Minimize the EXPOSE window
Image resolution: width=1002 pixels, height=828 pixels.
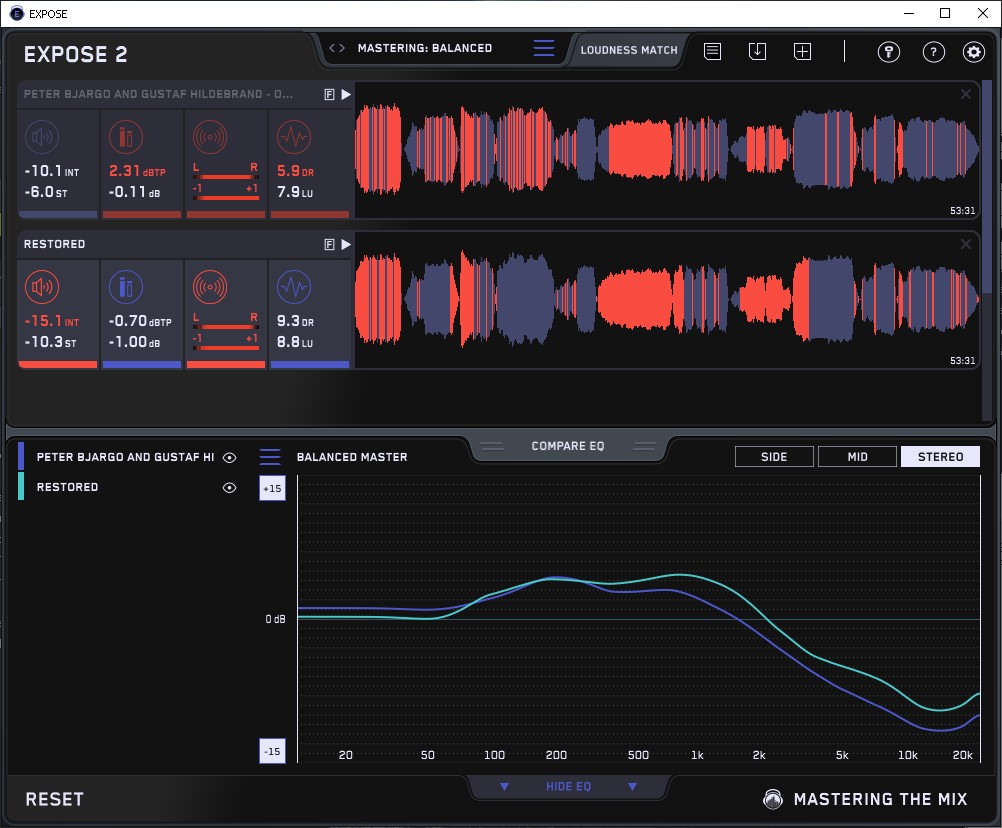pos(909,13)
